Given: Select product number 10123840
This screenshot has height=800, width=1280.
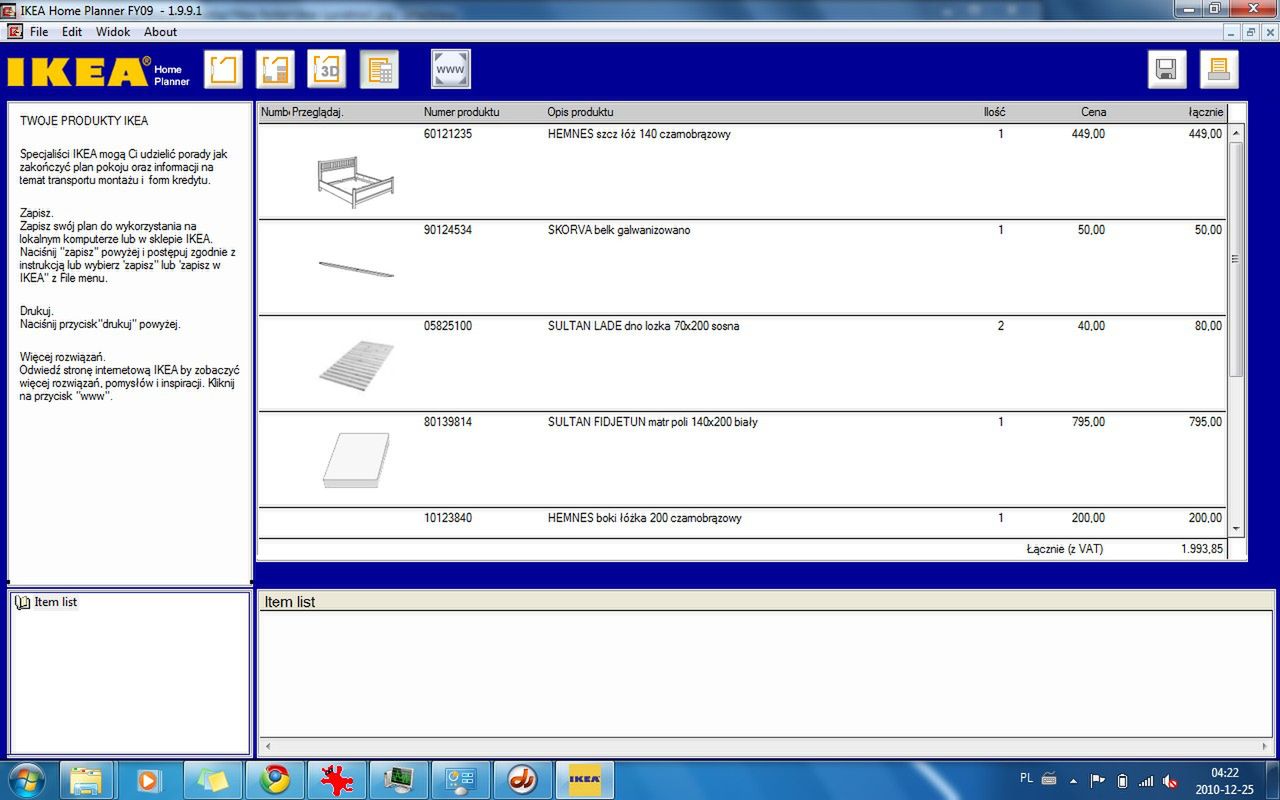Looking at the screenshot, I should 448,518.
